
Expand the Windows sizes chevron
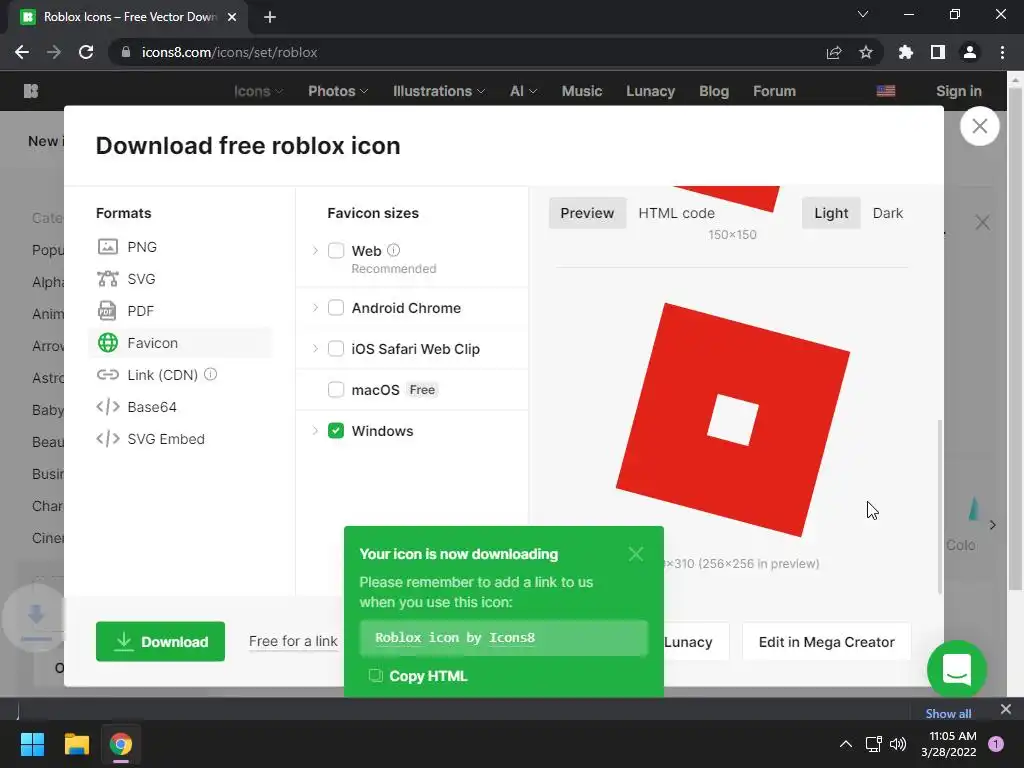[315, 431]
